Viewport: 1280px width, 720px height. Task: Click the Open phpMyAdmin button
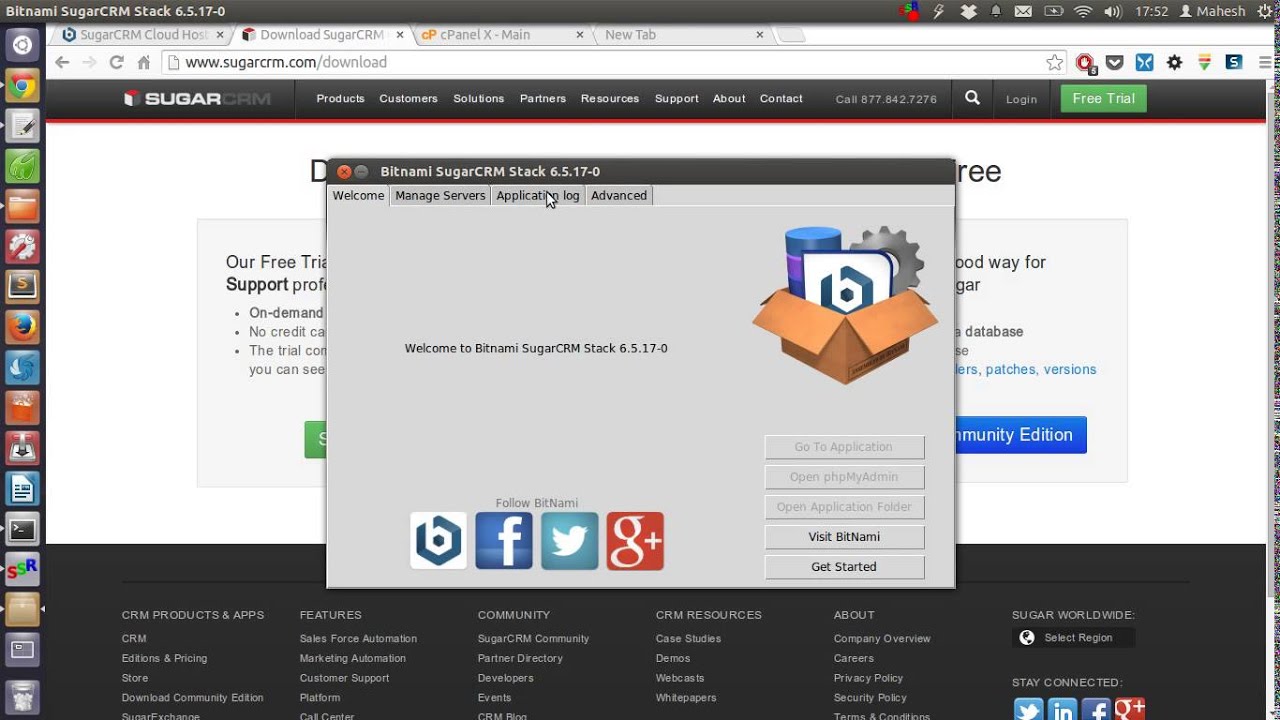click(x=844, y=477)
